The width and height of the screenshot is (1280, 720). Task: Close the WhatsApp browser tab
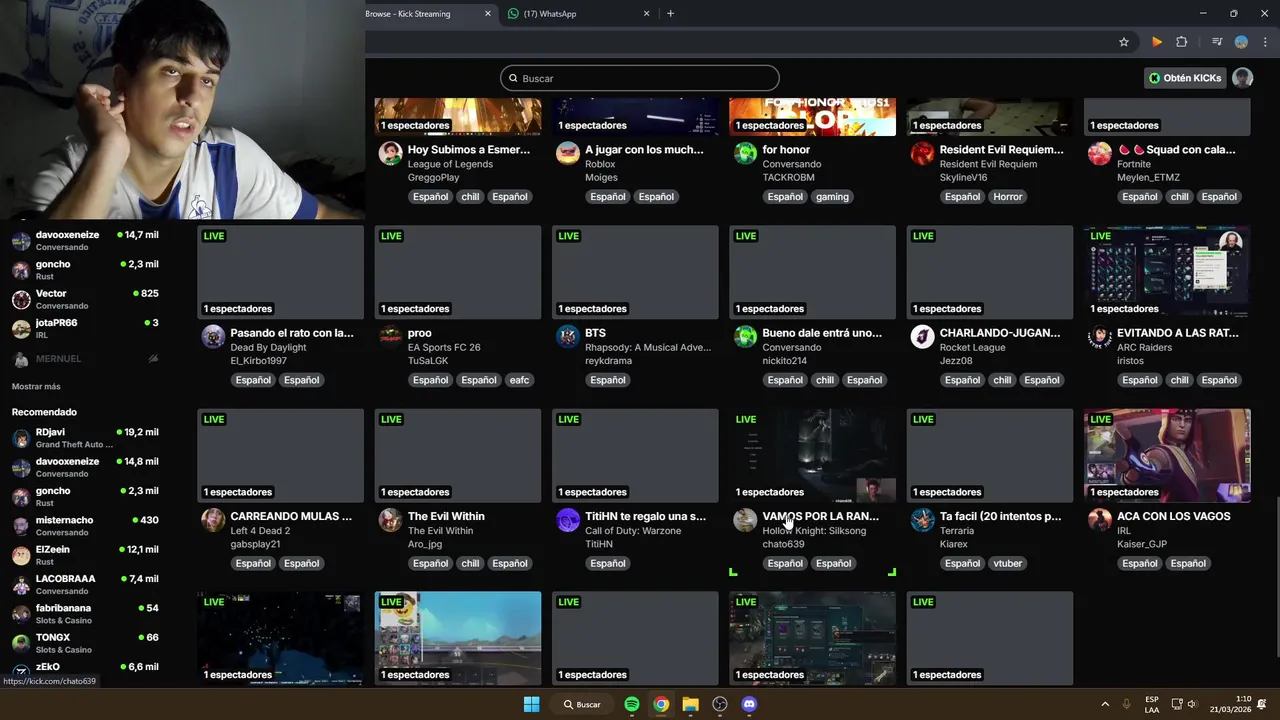[x=646, y=14]
